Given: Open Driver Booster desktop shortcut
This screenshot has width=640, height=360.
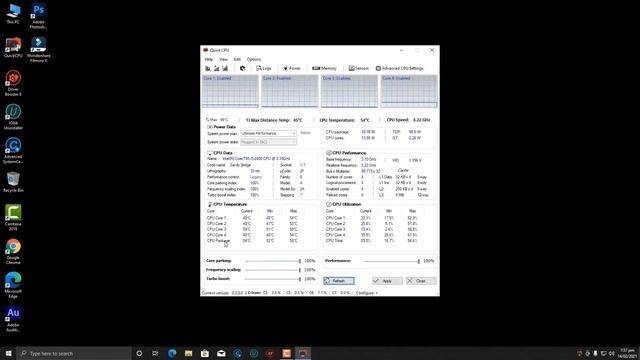Looking at the screenshot, I should pyautogui.click(x=13, y=83).
